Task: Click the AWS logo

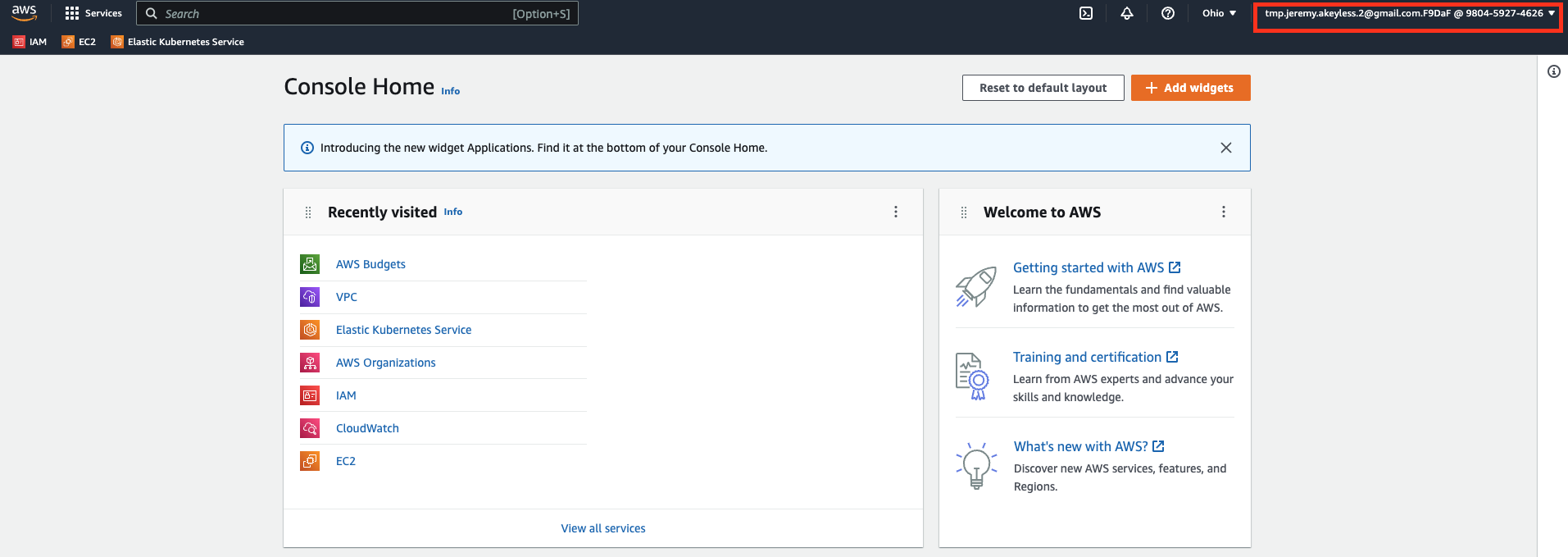Action: 24,13
